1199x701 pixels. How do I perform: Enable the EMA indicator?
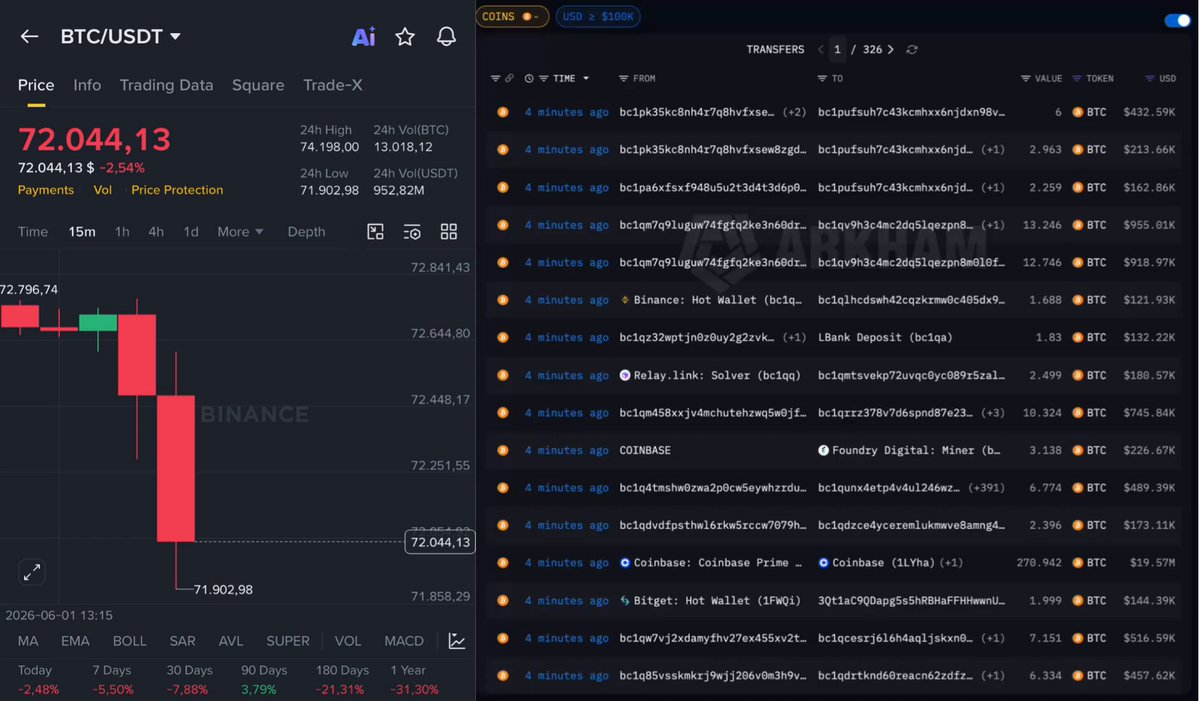(x=75, y=641)
